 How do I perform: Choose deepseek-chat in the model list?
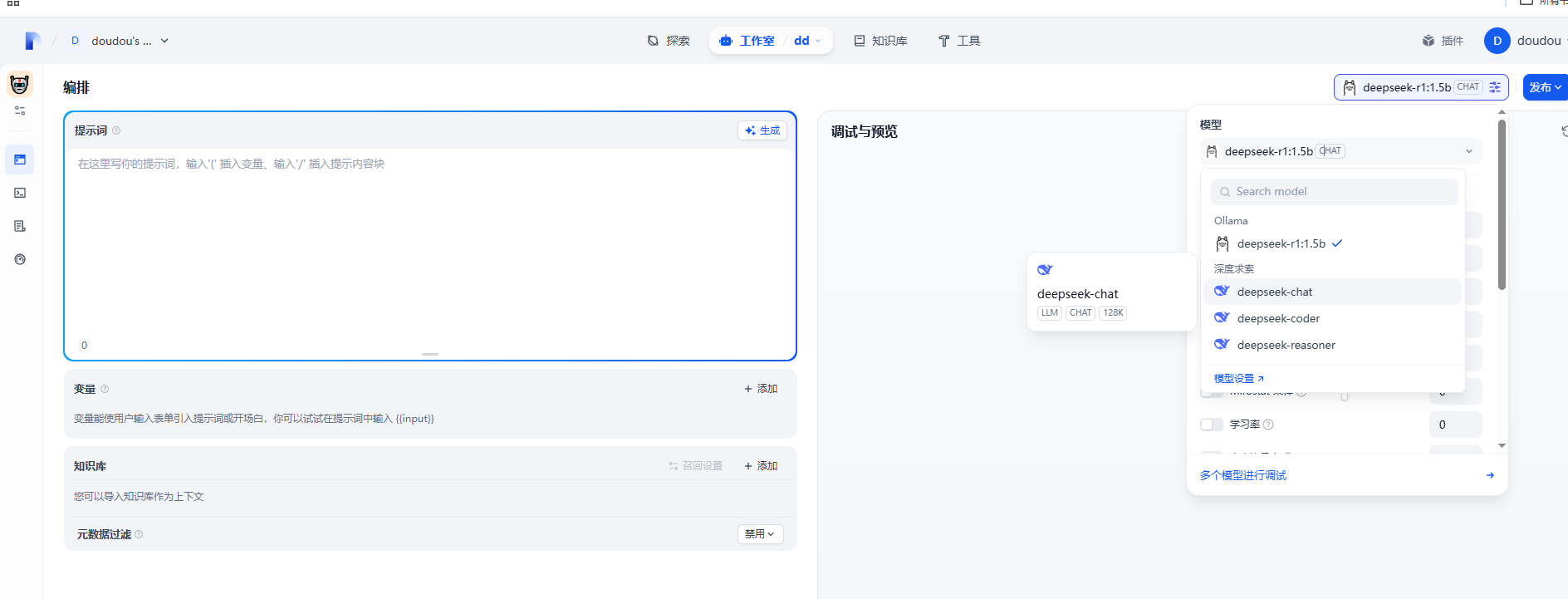[x=1332, y=292]
